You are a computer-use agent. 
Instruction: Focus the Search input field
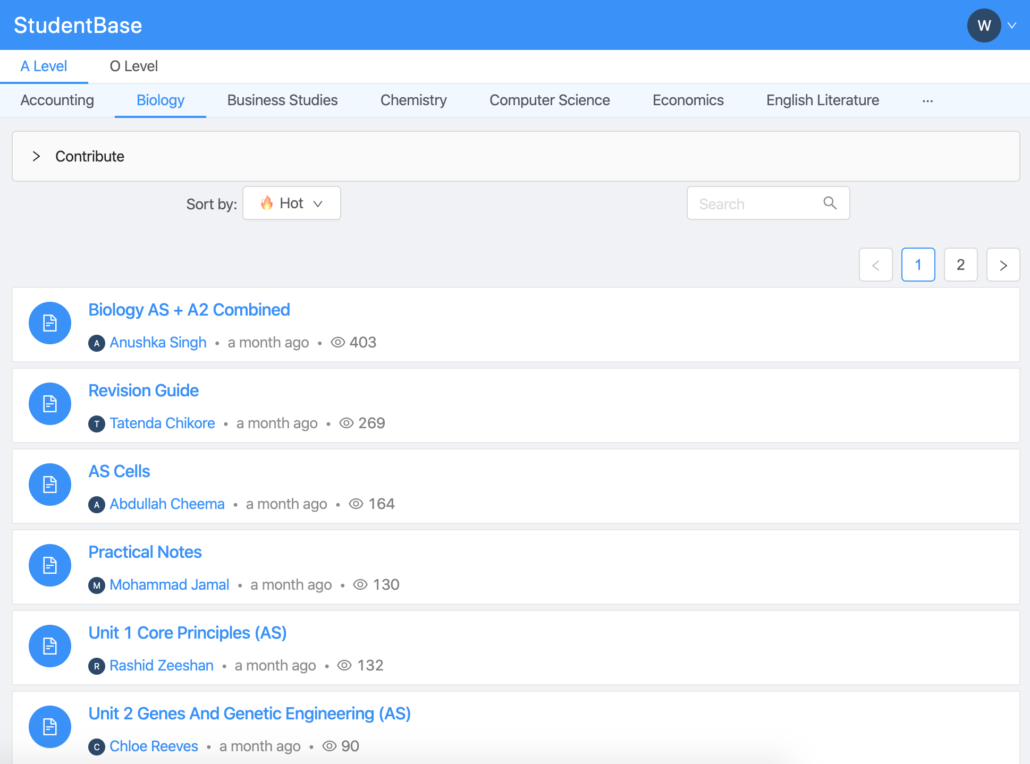coord(768,203)
